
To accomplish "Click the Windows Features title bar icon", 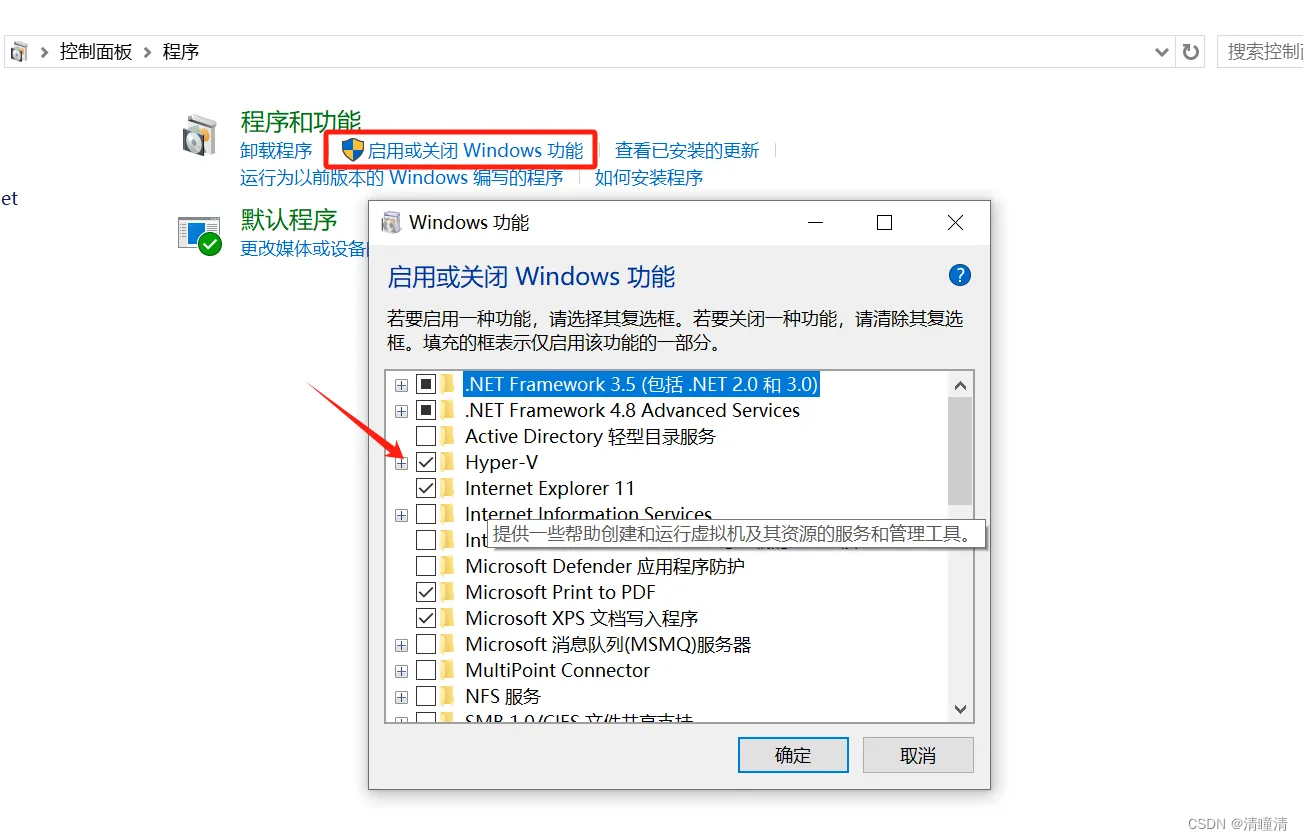I will 391,222.
